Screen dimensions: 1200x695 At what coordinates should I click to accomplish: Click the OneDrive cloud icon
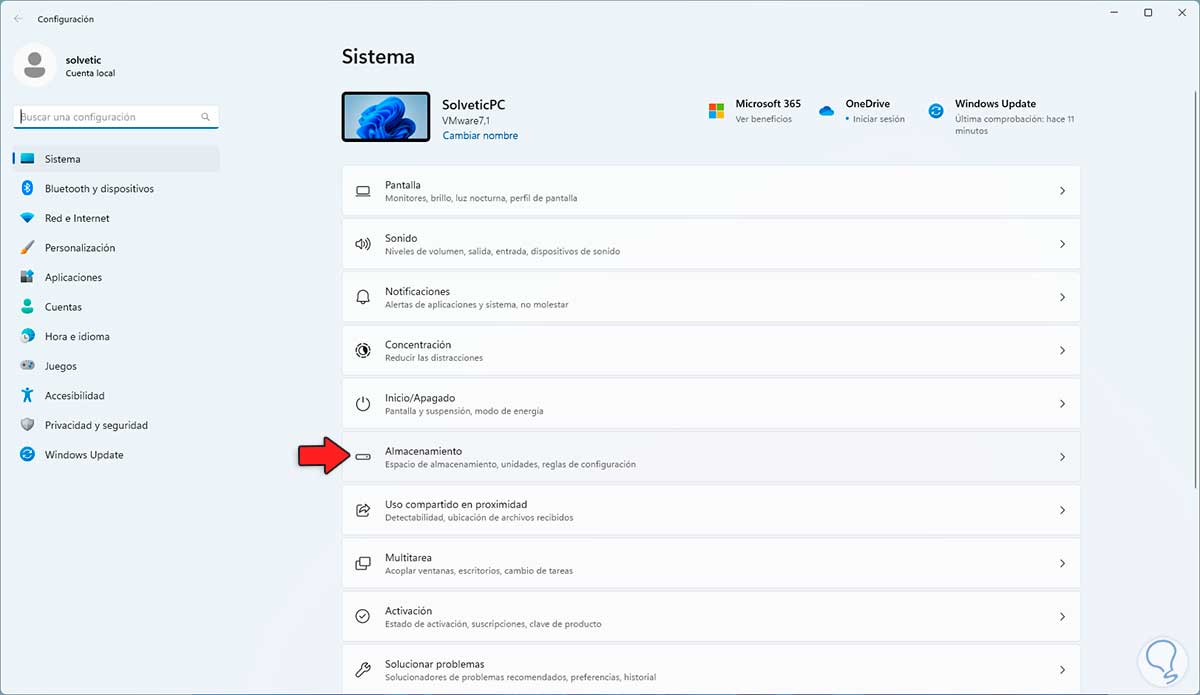click(x=826, y=111)
